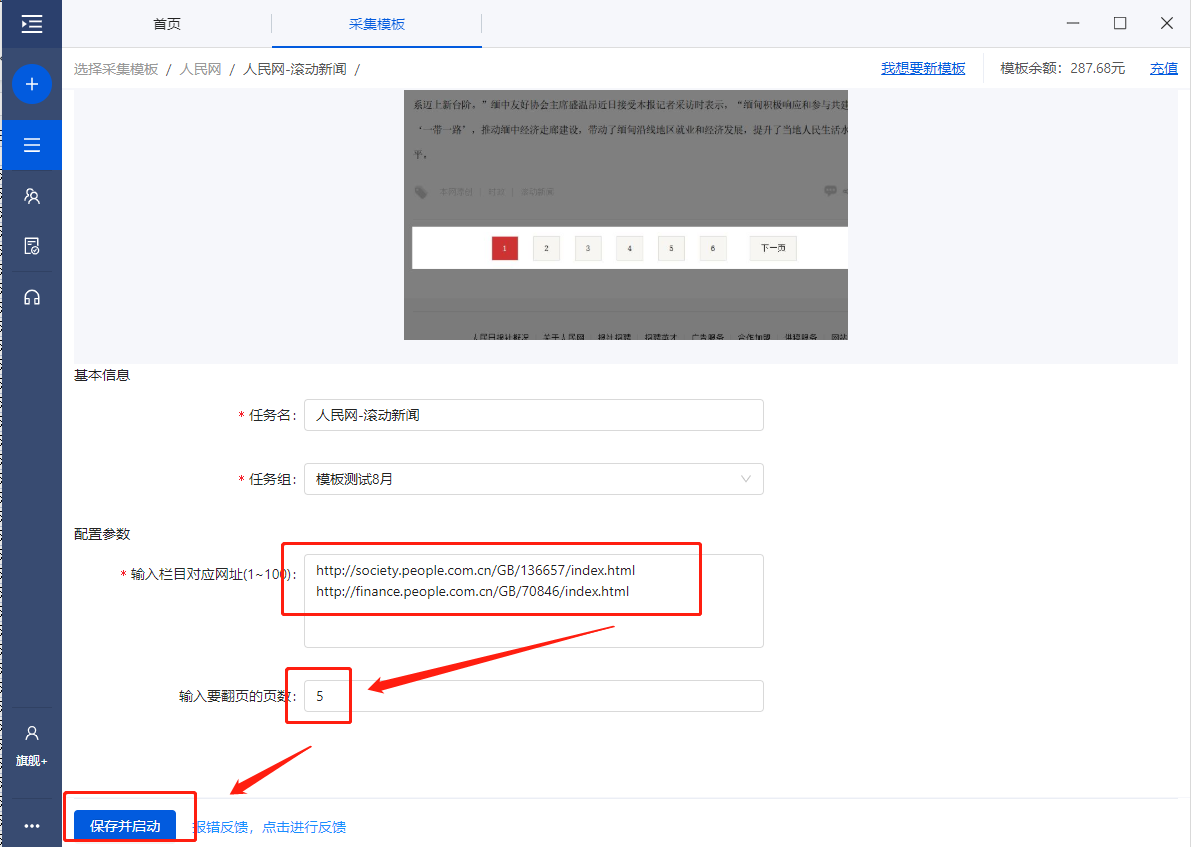Open the three-dot more options icon
The width and height of the screenshot is (1191, 847).
32,826
